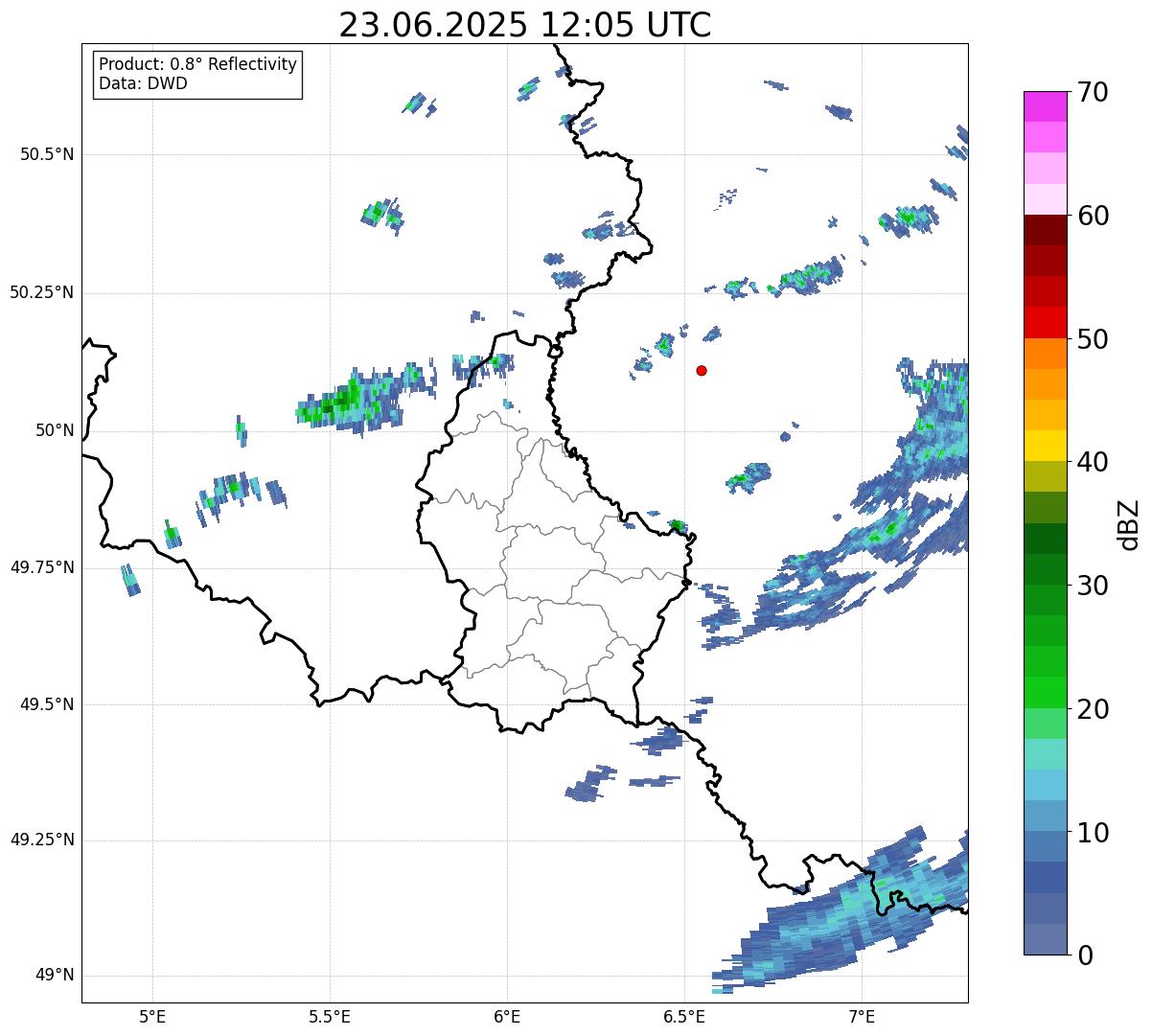Click the colorbar tick label "60"
Viewport: 1152px width, 1036px height.
coord(1093,216)
